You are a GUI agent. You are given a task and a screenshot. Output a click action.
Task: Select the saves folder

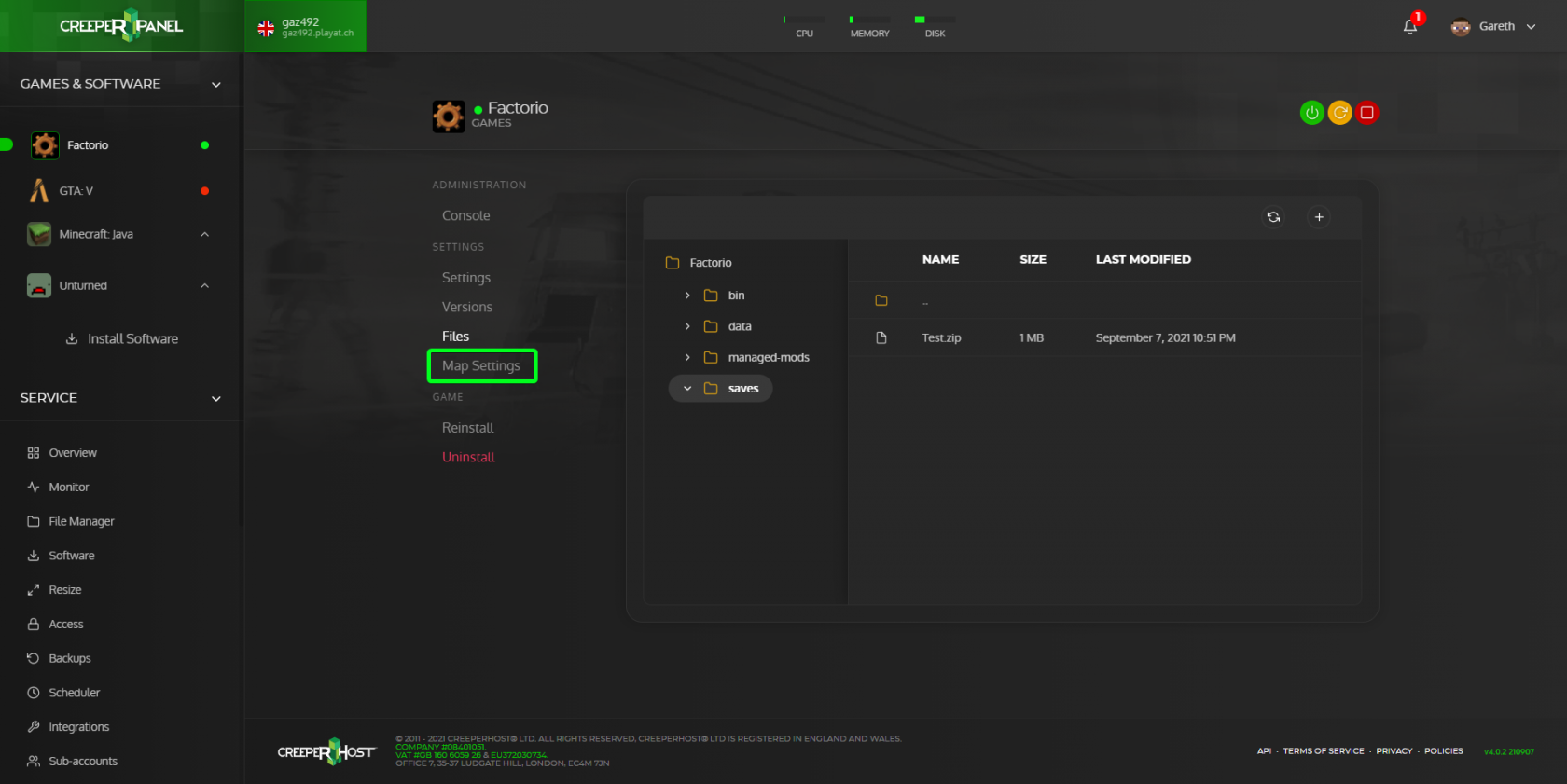click(743, 389)
